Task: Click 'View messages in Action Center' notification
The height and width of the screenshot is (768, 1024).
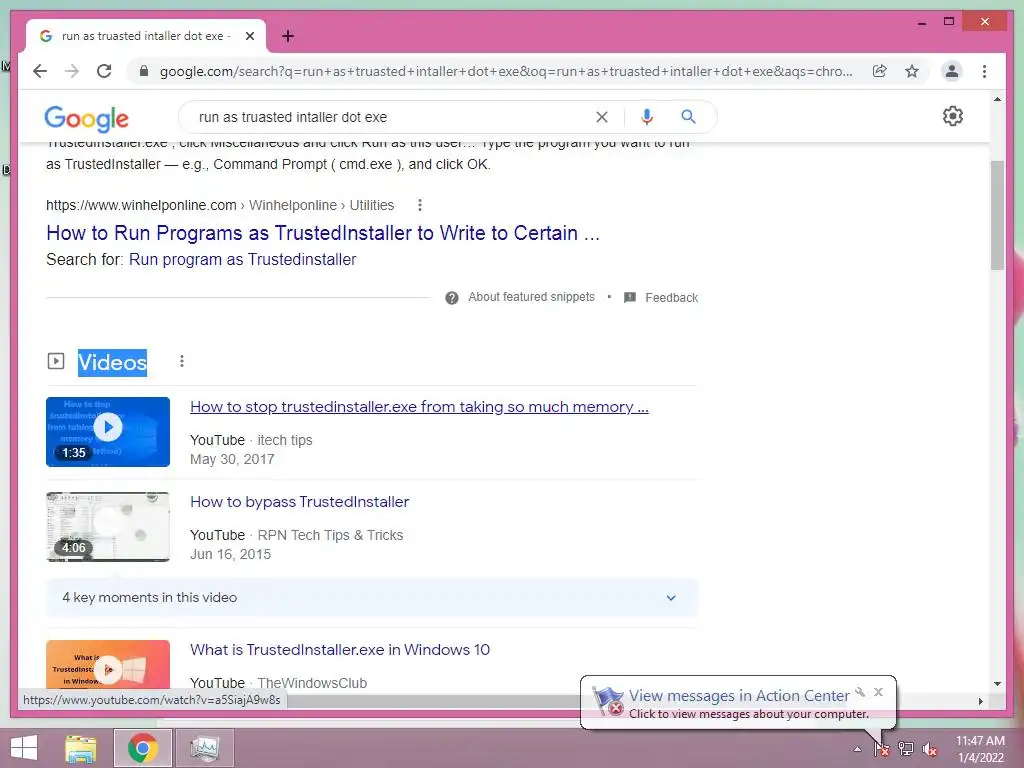Action: click(739, 696)
